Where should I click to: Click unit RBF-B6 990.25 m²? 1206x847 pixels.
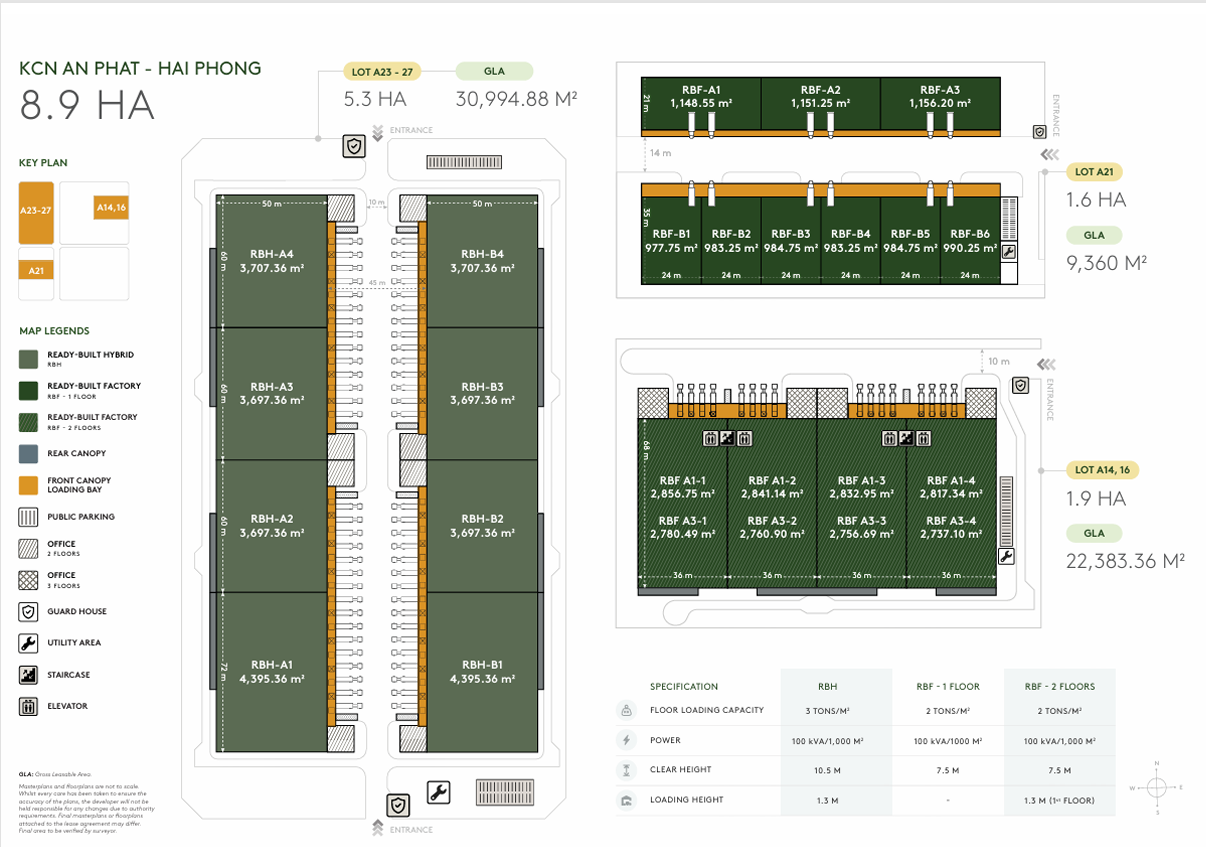coord(970,240)
